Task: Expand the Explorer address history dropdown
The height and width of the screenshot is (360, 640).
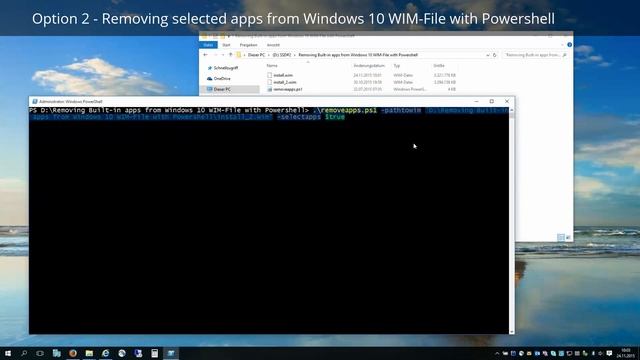Action: (x=488, y=55)
